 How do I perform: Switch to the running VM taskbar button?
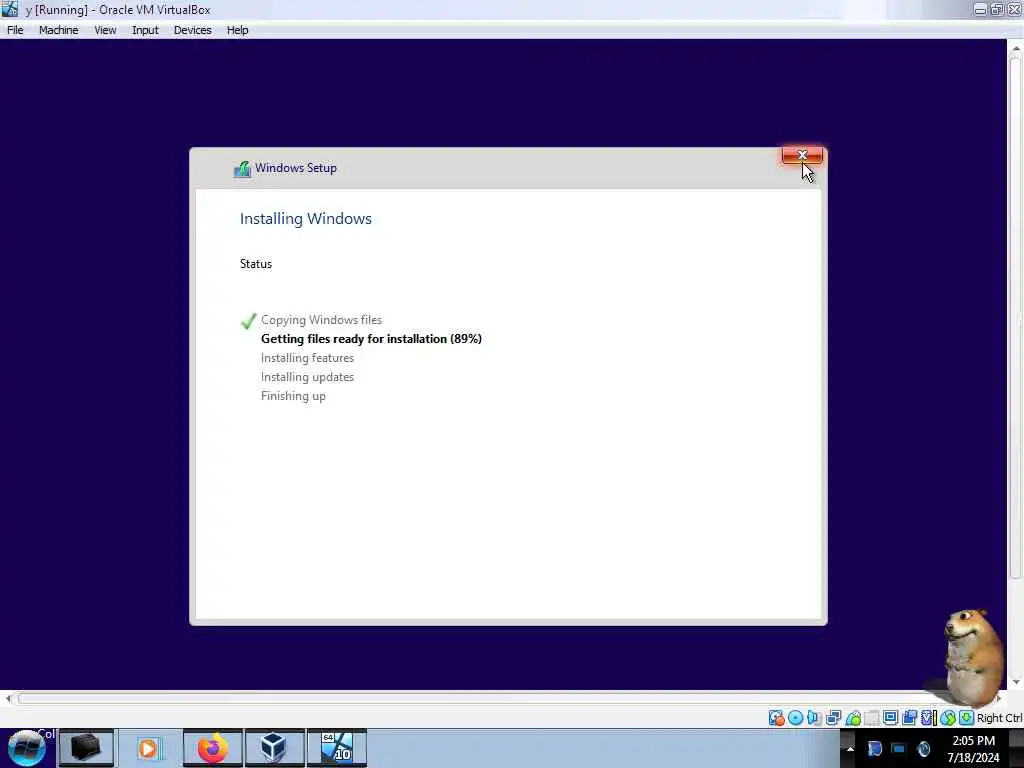[x=337, y=748]
